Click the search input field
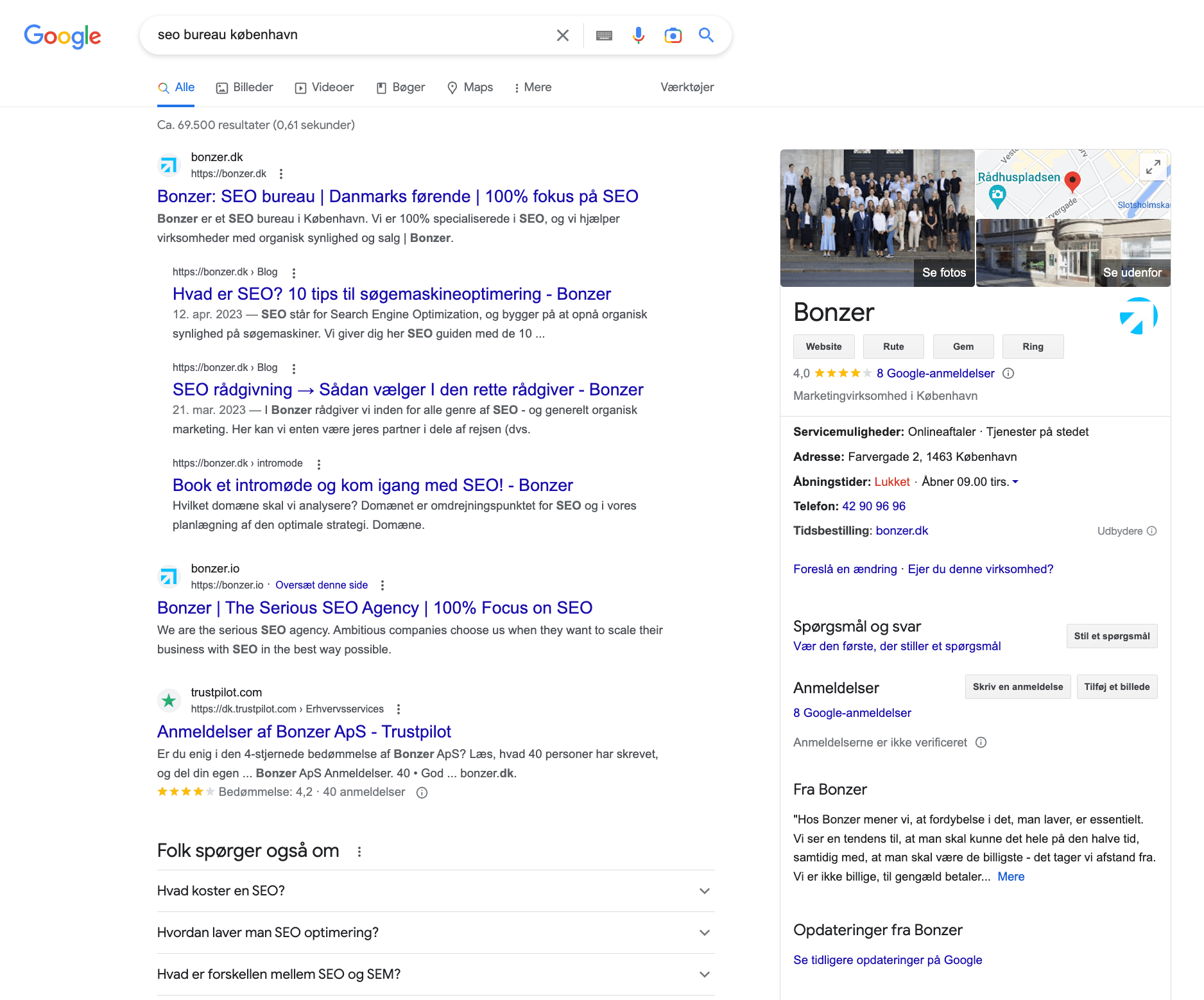Screen dimensions: 1204x1000 click(x=350, y=35)
